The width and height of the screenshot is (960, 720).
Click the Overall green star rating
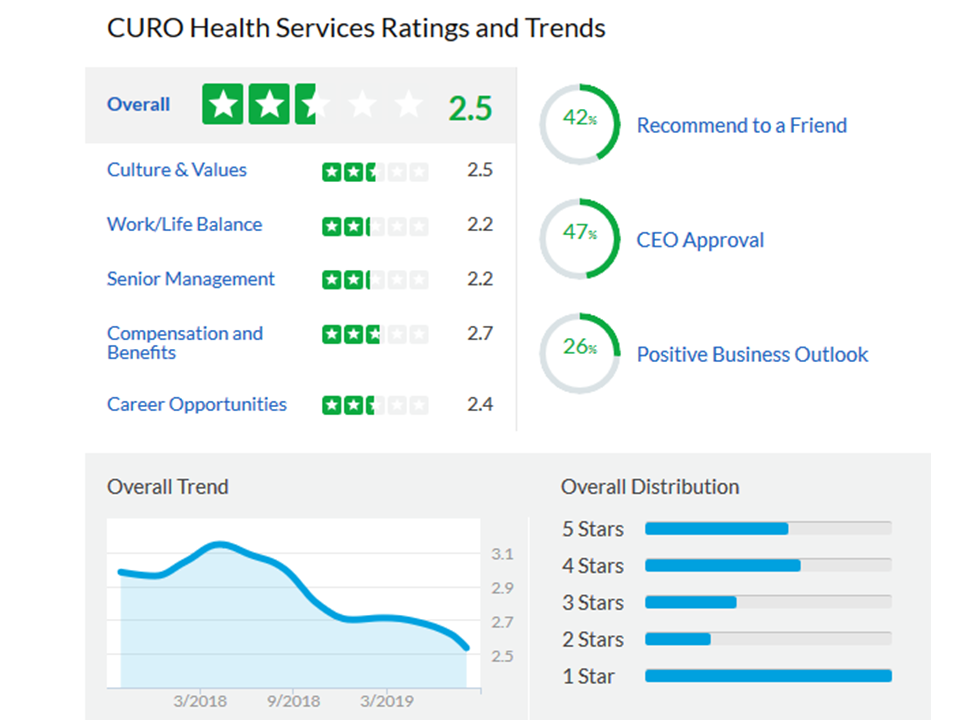click(x=312, y=105)
